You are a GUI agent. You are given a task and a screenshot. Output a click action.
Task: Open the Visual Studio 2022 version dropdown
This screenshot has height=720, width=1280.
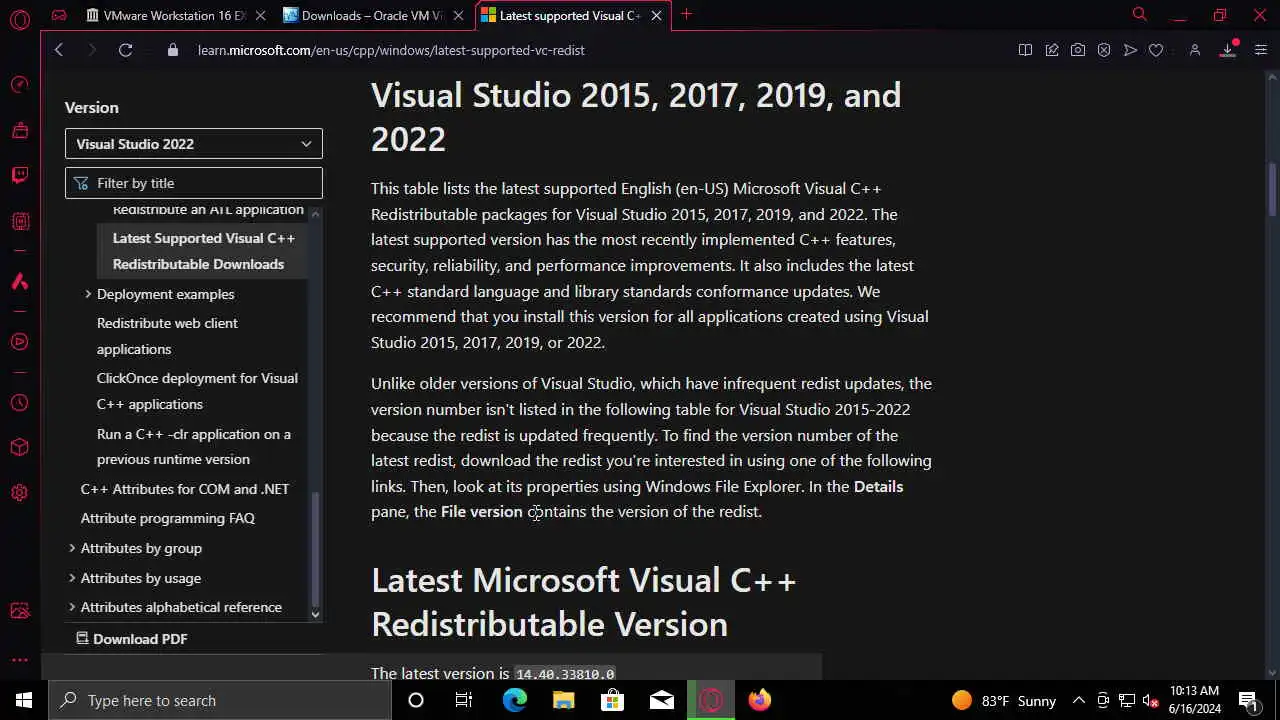coord(194,143)
